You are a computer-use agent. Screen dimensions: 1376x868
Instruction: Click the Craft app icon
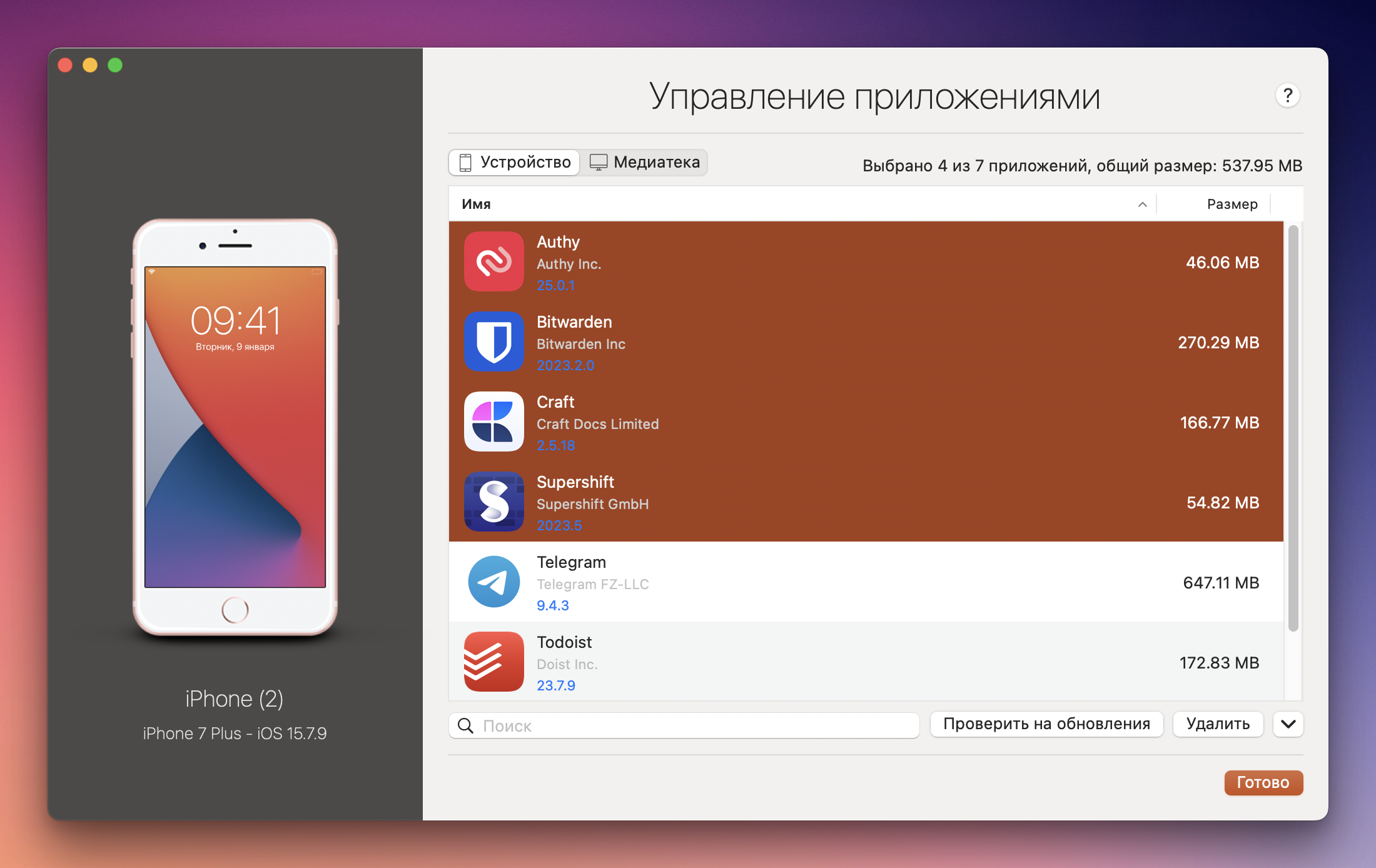tap(493, 421)
